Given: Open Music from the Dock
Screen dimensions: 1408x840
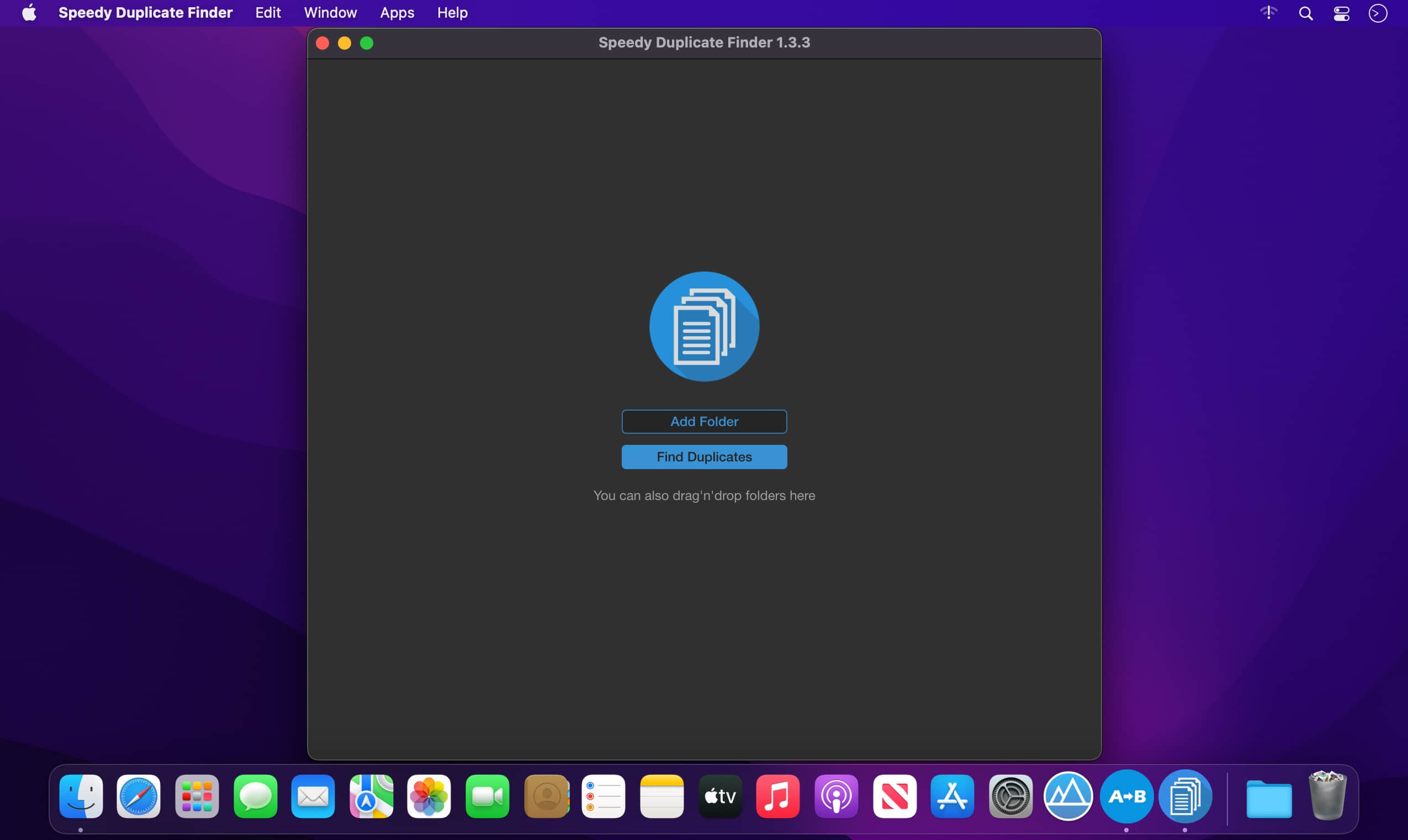Looking at the screenshot, I should [778, 796].
